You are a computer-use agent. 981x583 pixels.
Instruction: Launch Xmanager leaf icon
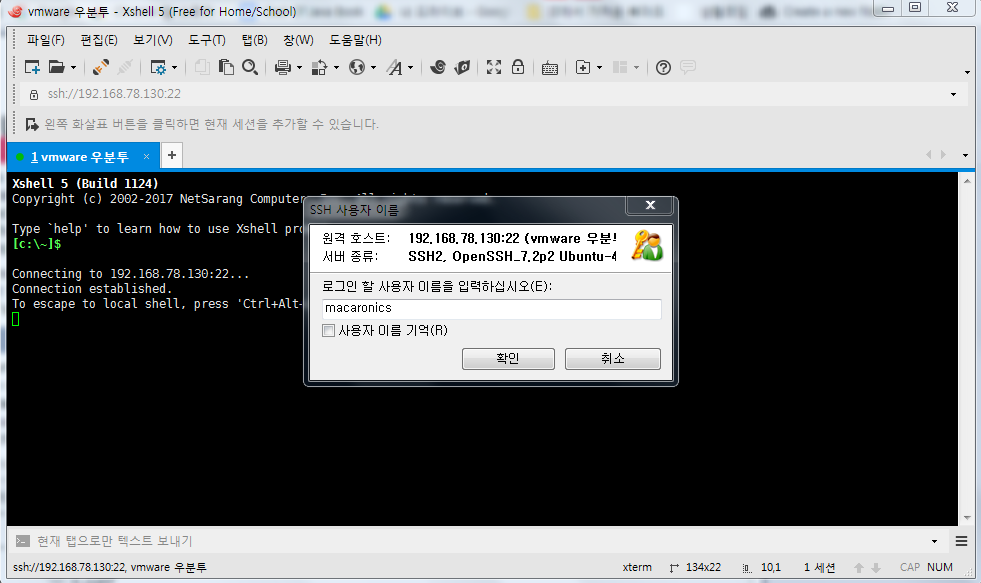[462, 67]
